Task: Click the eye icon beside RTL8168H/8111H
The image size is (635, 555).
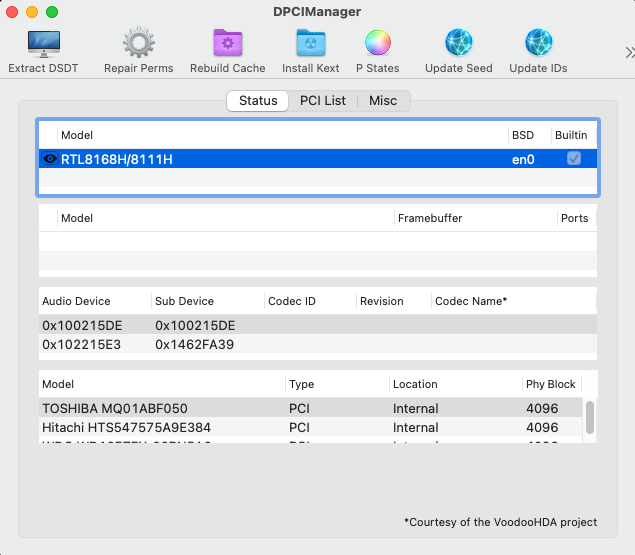Action: point(50,159)
